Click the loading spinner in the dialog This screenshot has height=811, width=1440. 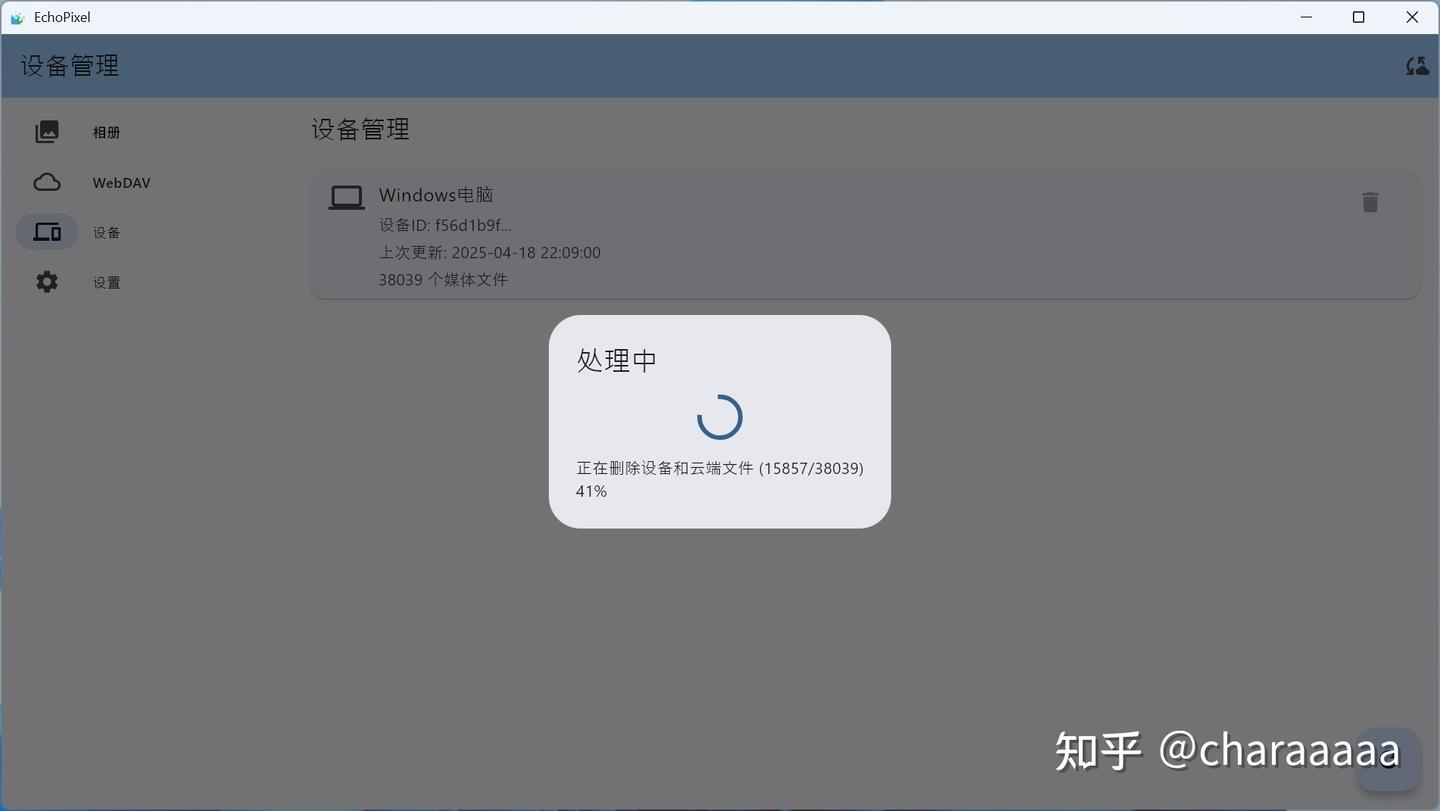coord(719,417)
